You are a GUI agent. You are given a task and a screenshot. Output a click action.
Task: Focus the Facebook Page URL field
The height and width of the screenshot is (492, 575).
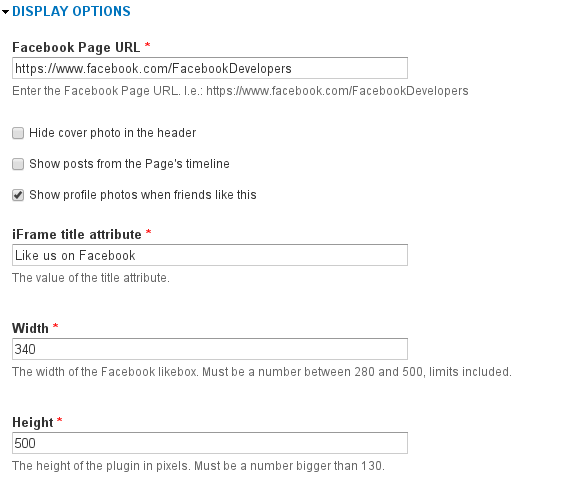[x=210, y=68]
